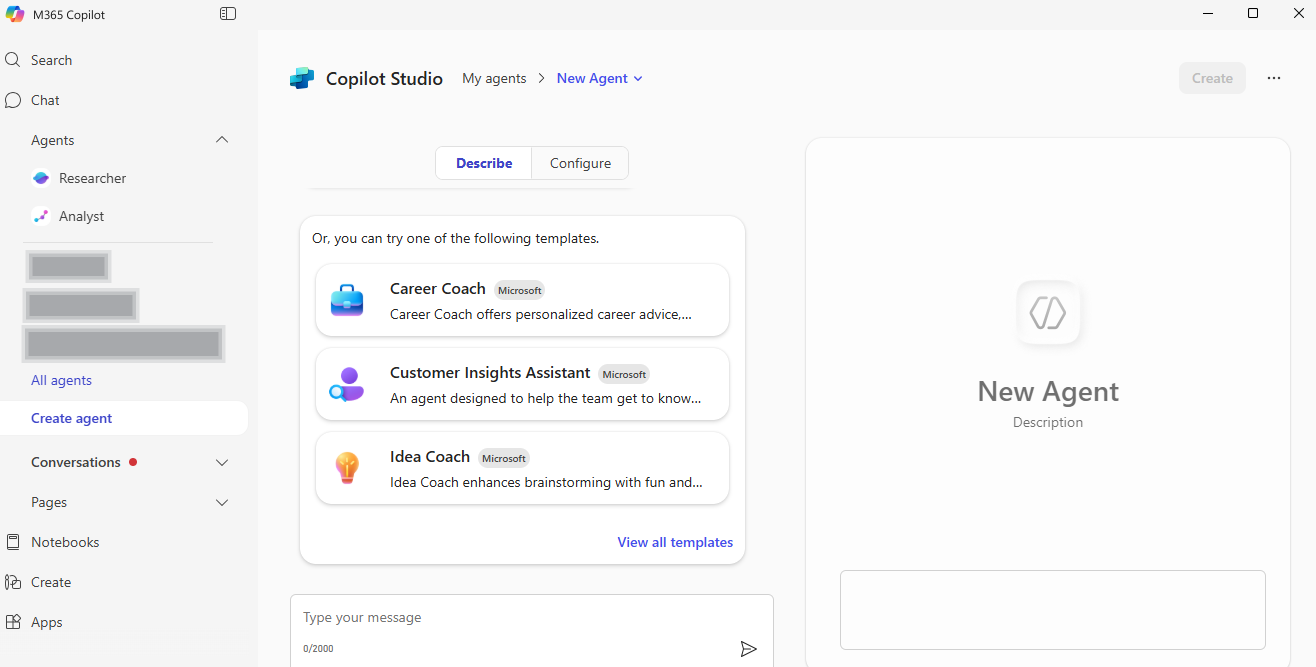Viewport: 1316px width, 667px height.
Task: Switch to the Describe tab
Action: [484, 162]
